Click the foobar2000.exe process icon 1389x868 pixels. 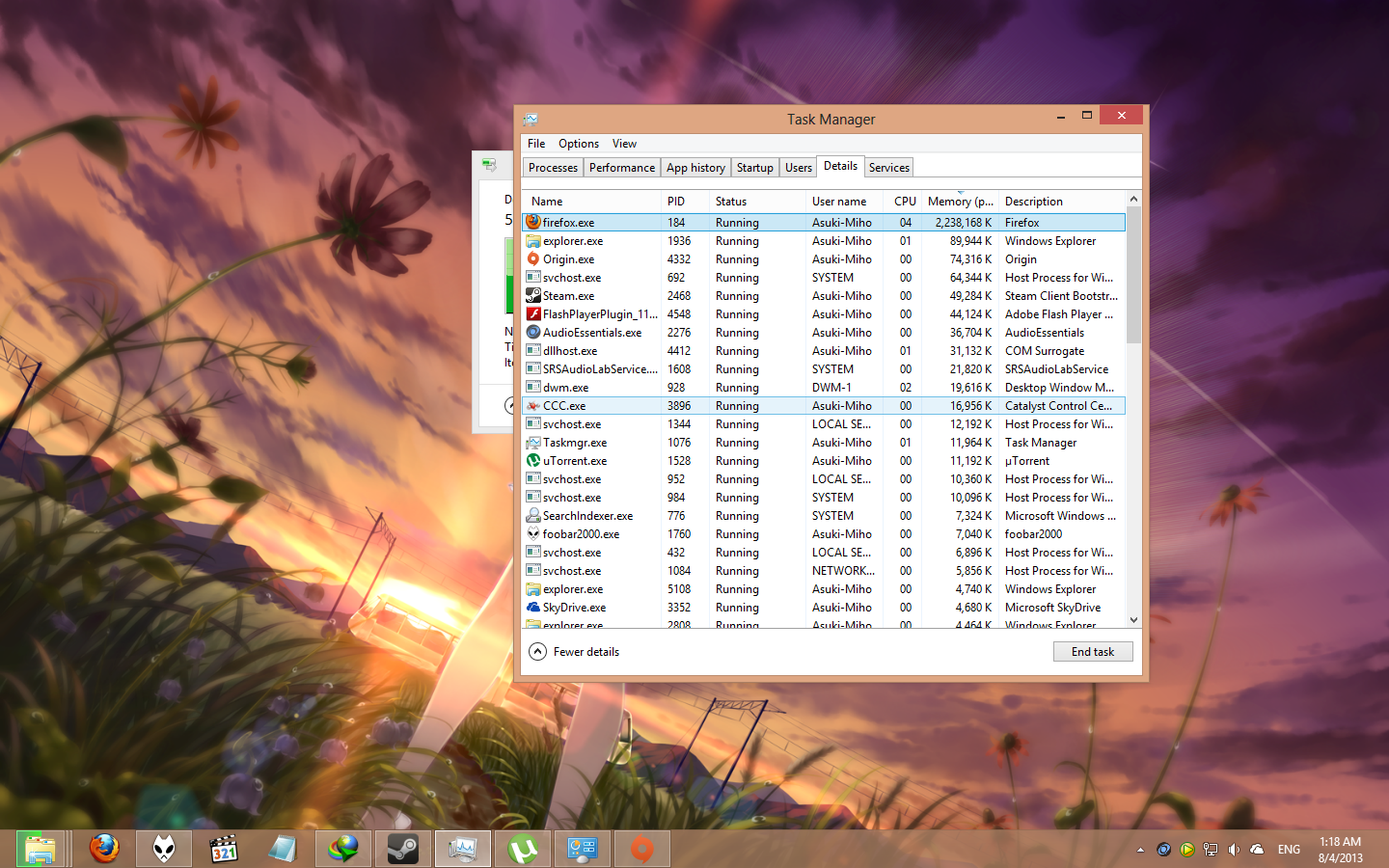tap(533, 533)
